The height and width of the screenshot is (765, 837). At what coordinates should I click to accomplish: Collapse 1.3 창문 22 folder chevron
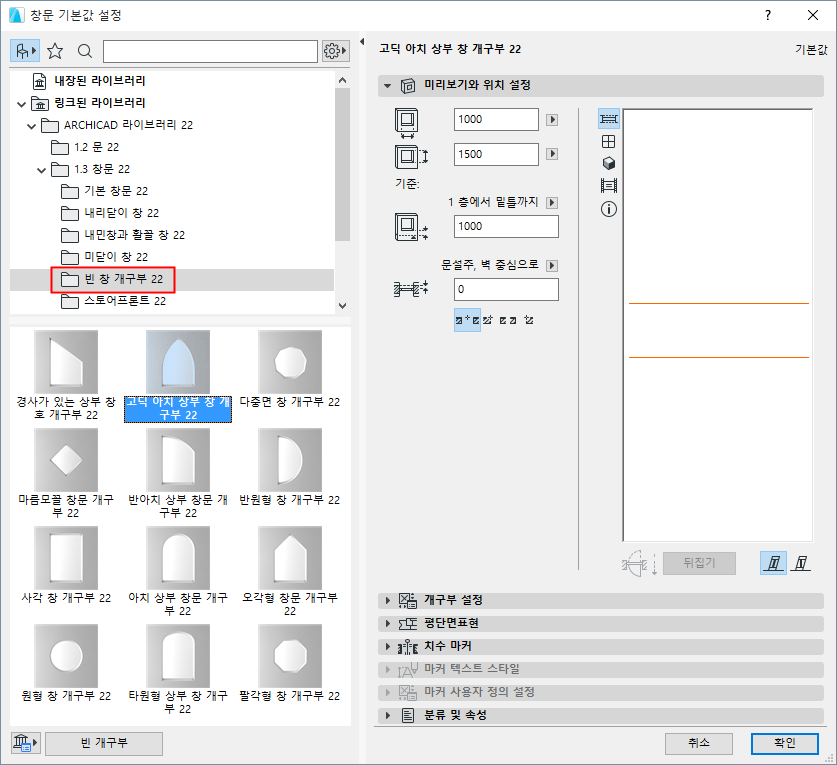[42, 170]
